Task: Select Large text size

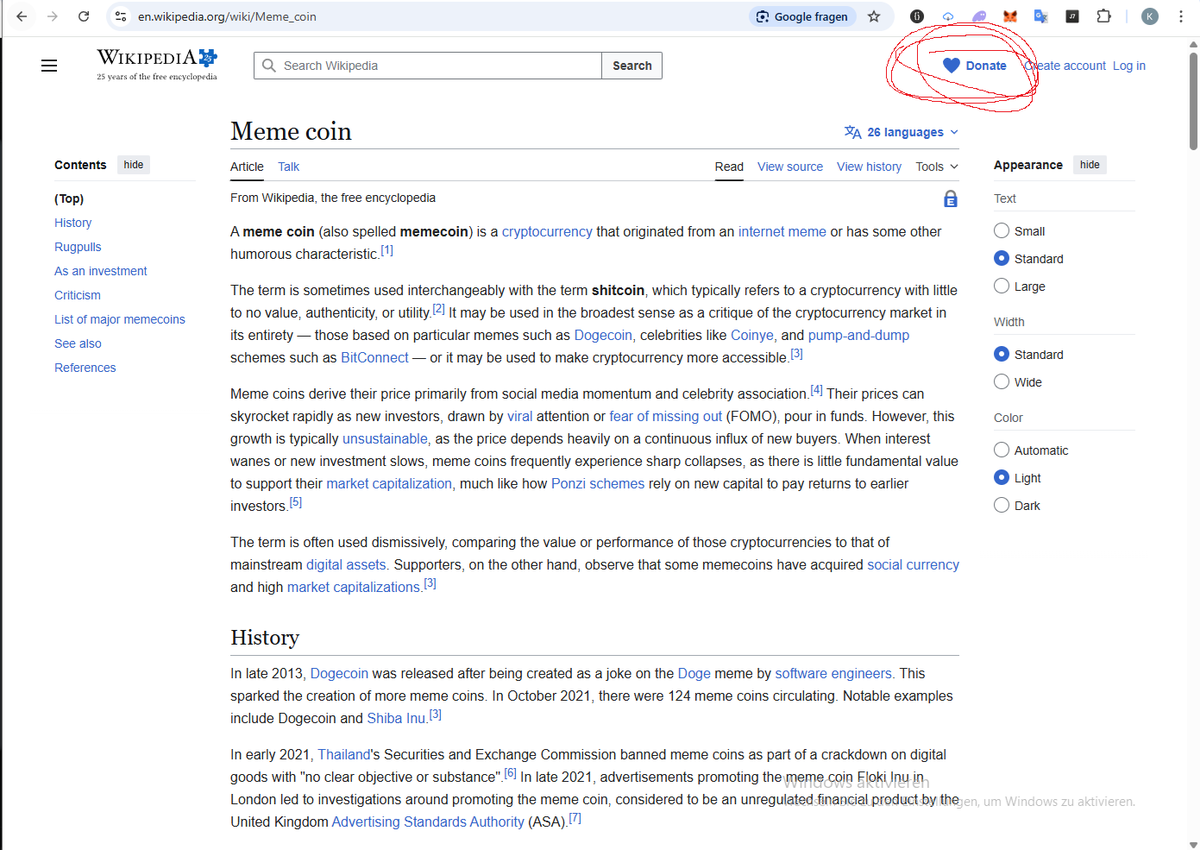Action: click(x=1001, y=286)
